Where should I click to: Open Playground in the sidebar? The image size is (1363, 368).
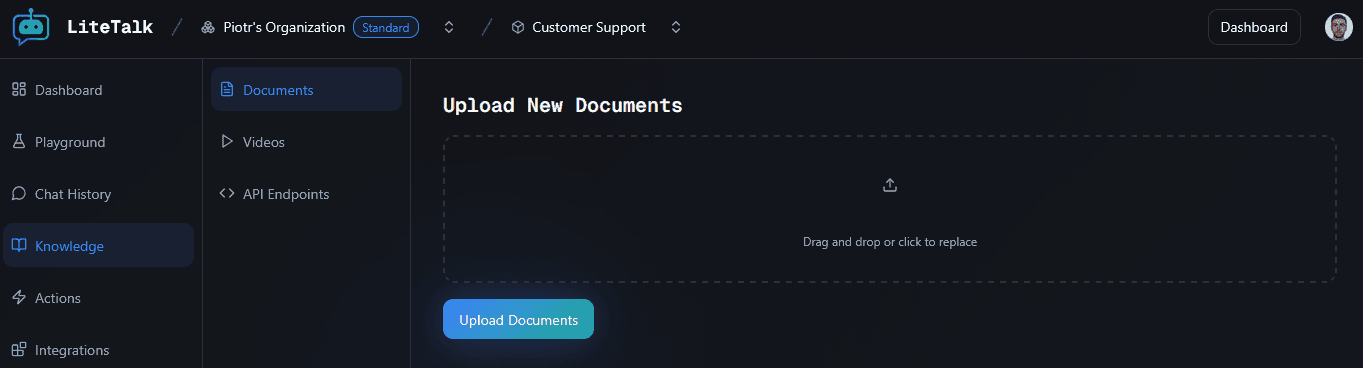tap(98, 142)
